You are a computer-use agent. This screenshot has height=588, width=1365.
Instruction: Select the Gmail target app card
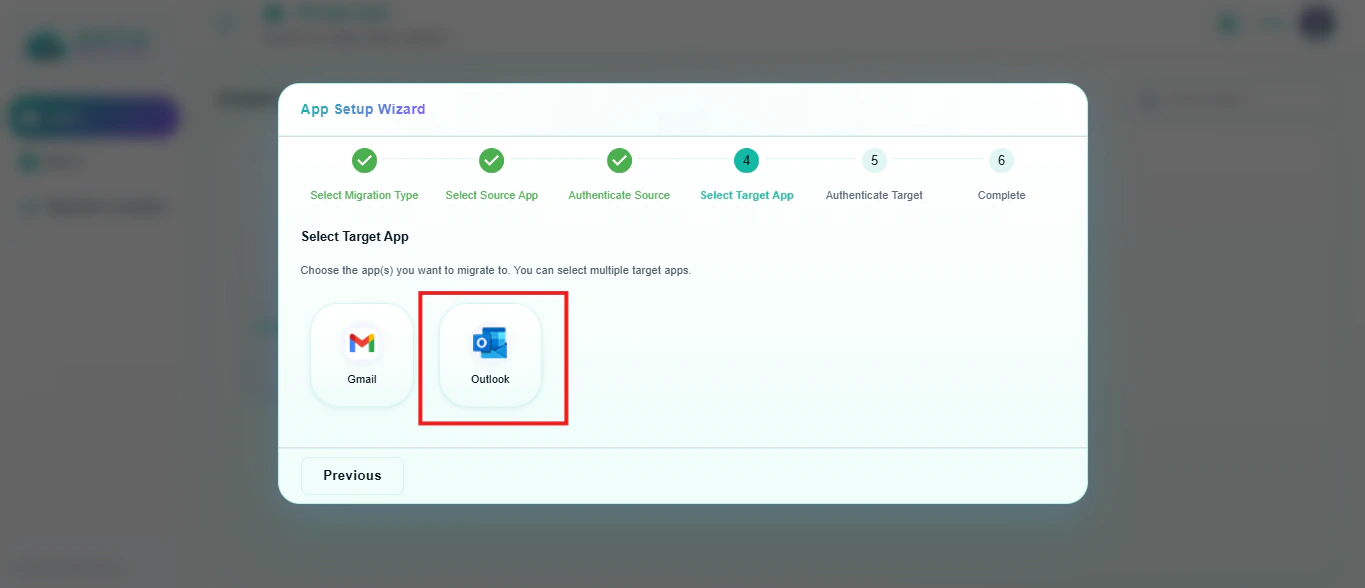[362, 355]
